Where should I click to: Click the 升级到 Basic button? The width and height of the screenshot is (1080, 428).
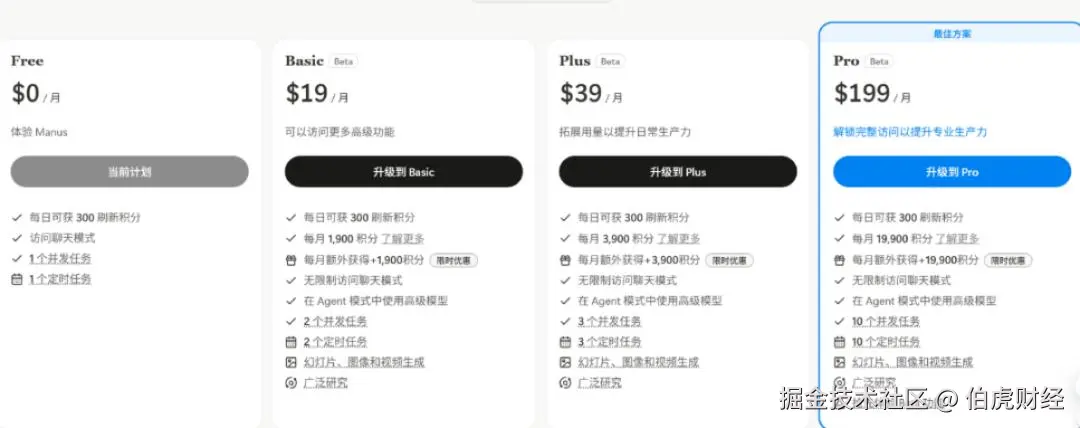404,172
